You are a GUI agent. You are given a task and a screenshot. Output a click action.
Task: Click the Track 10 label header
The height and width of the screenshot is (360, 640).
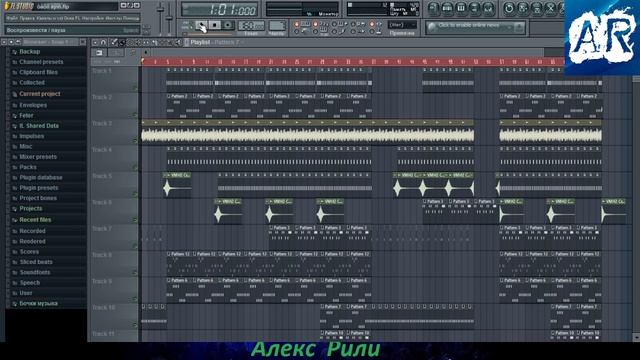pos(114,316)
